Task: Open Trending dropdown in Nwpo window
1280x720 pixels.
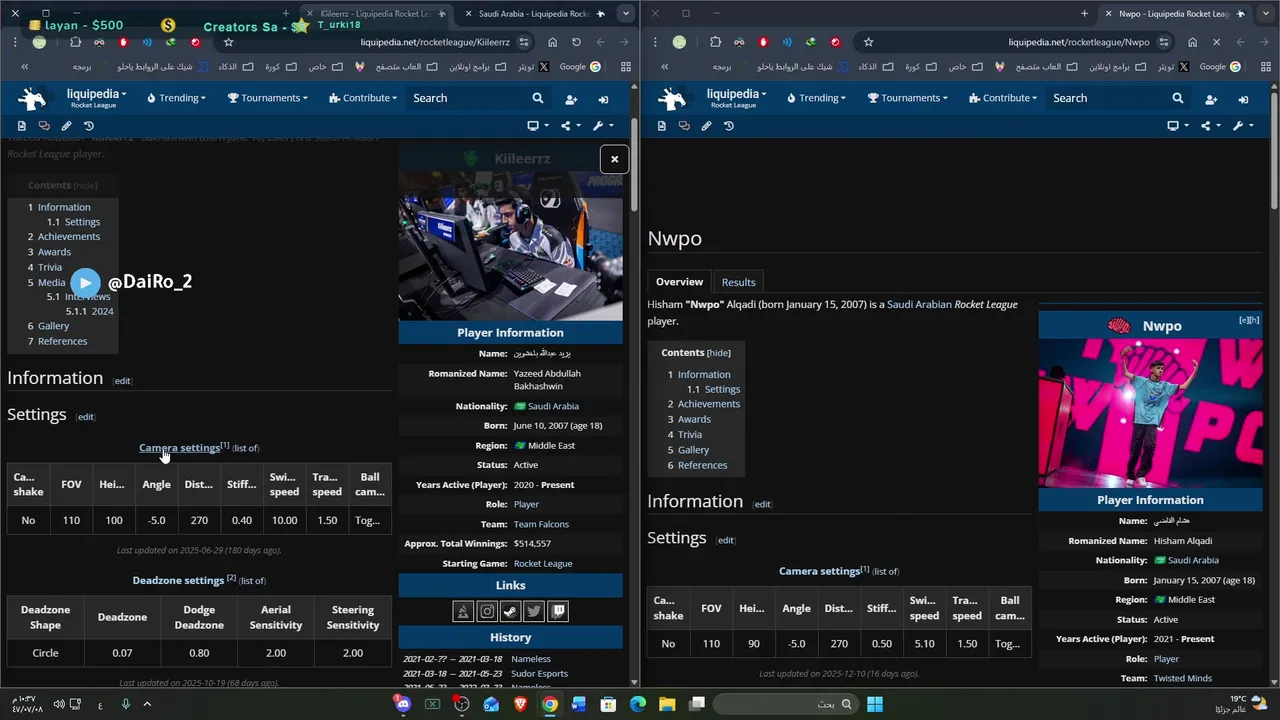Action: click(816, 98)
